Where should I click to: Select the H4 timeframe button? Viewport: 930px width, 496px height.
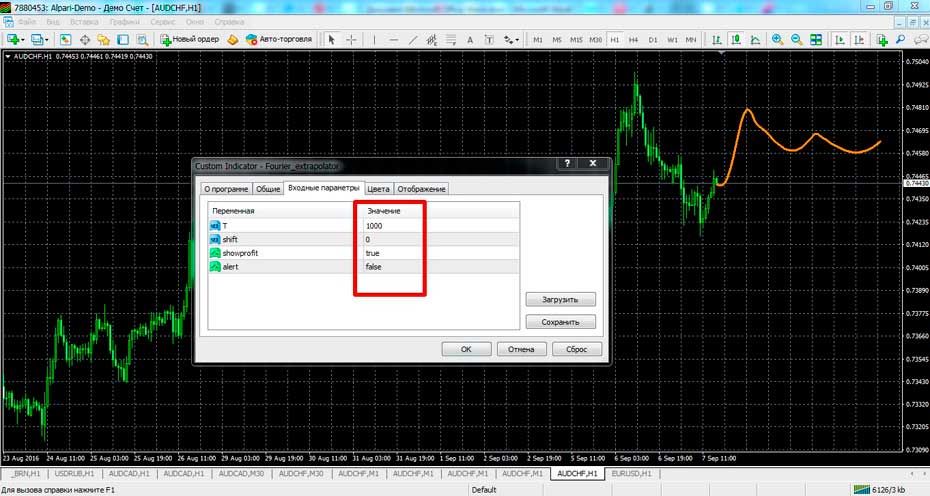pos(634,39)
